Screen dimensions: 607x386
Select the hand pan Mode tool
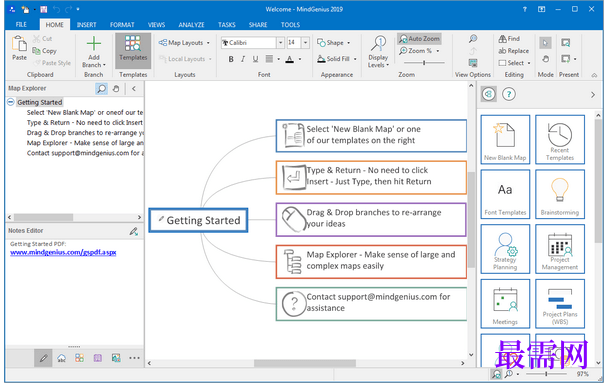point(545,59)
